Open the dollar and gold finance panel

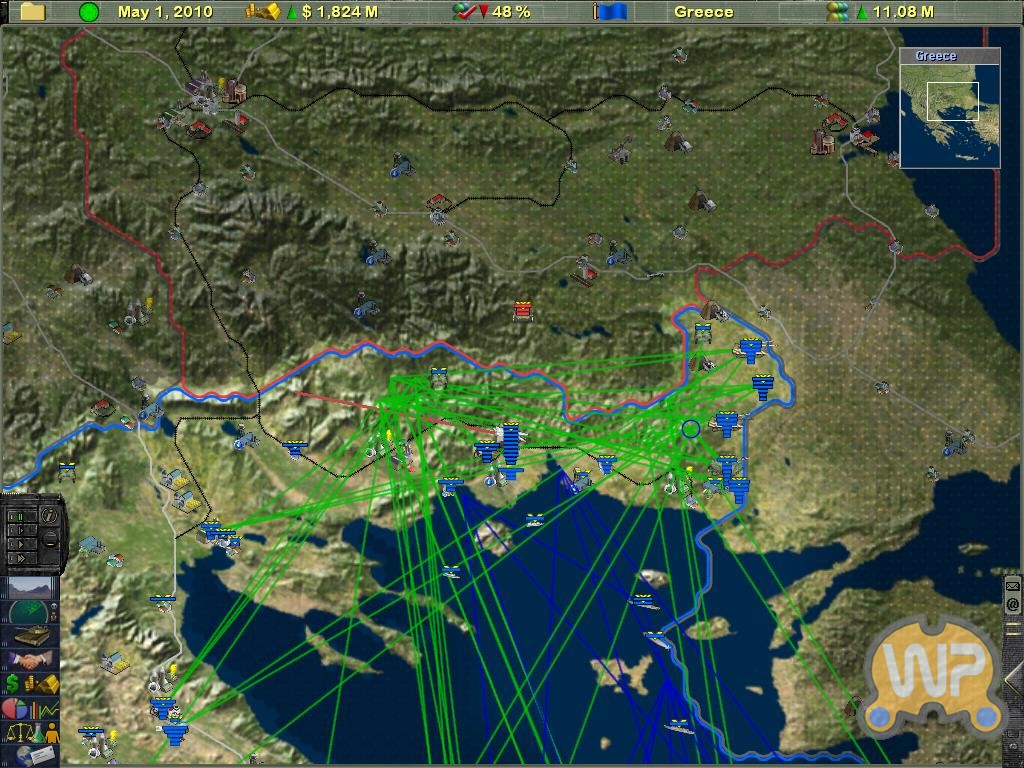(x=32, y=684)
